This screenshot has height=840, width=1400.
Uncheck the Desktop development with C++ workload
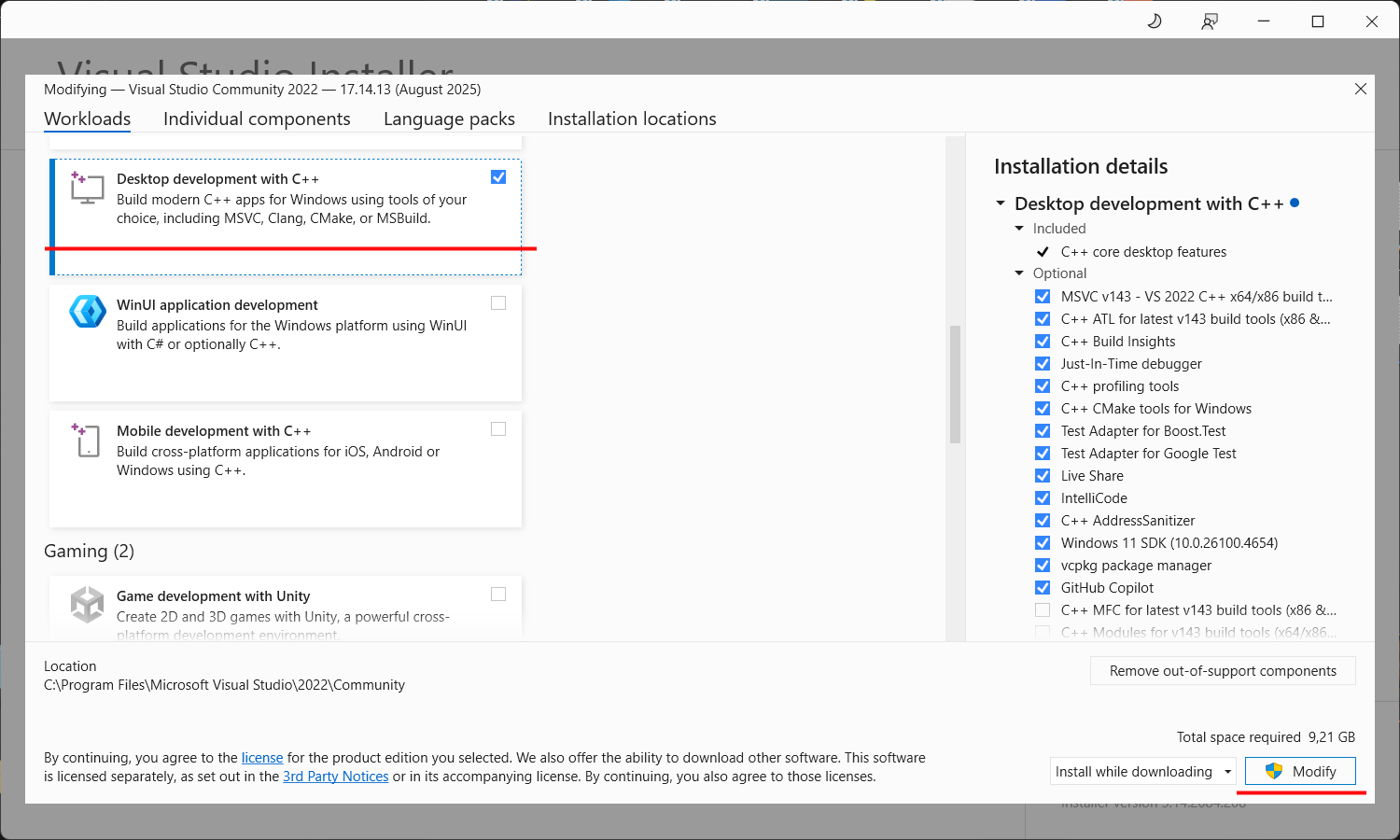pos(498,176)
